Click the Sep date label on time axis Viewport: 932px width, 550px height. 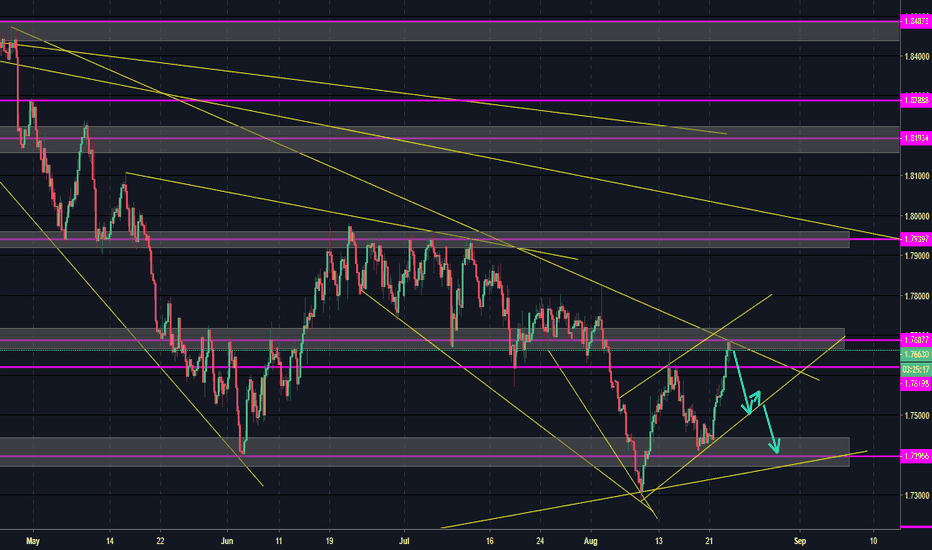pyautogui.click(x=800, y=541)
